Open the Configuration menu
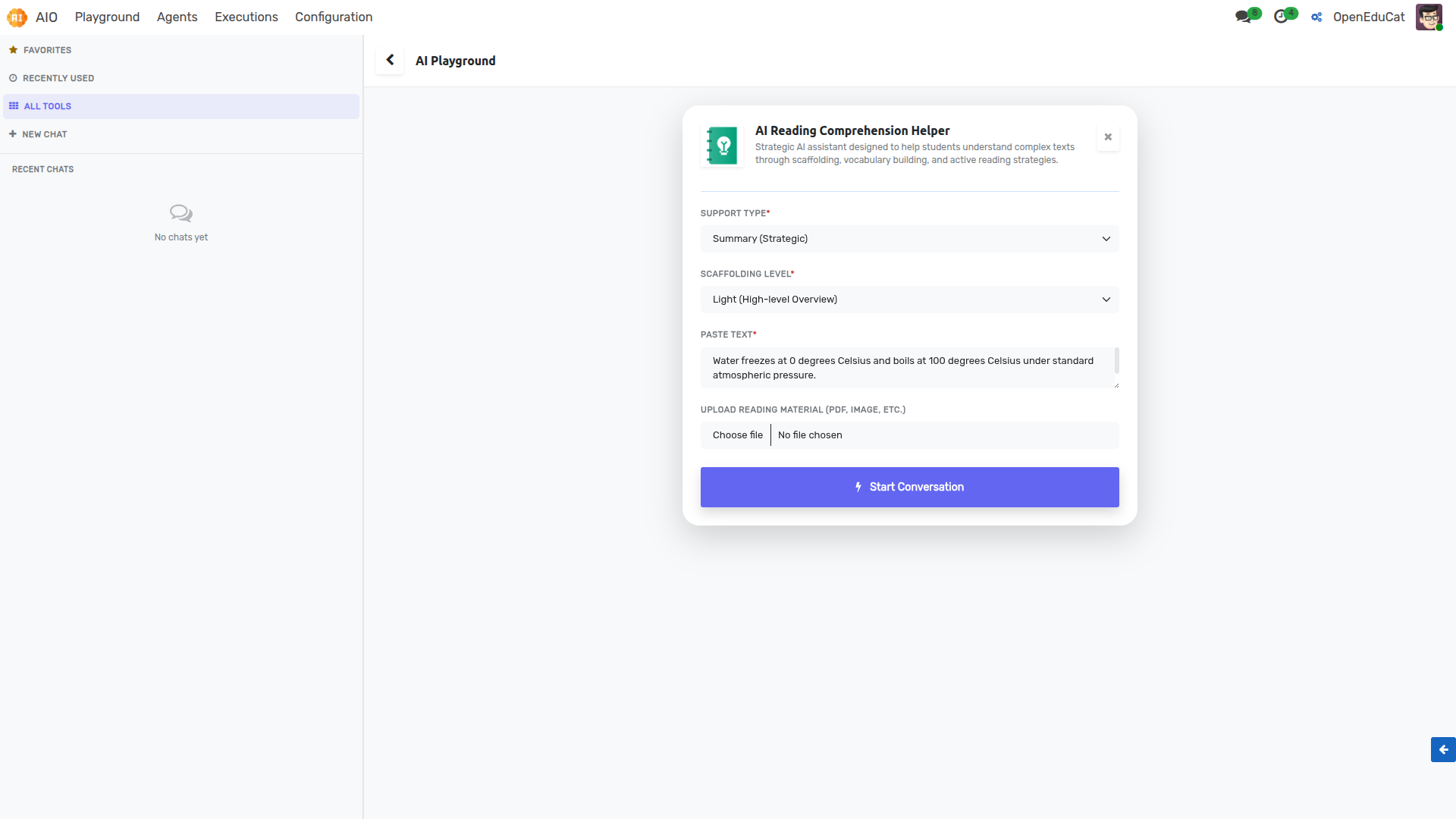Viewport: 1456px width, 819px height. 334,17
